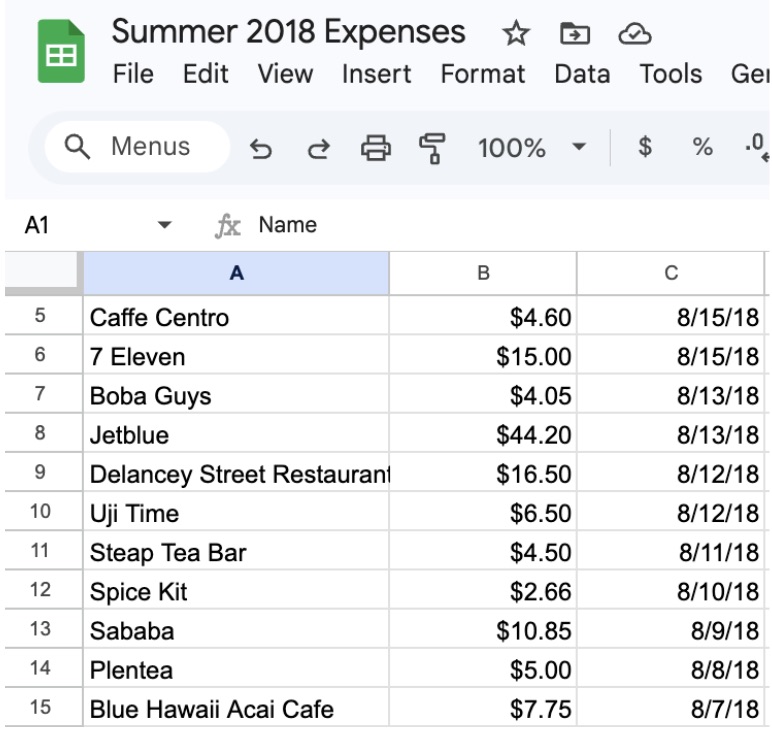Open the Insert menu
The image size is (772, 734).
point(376,74)
